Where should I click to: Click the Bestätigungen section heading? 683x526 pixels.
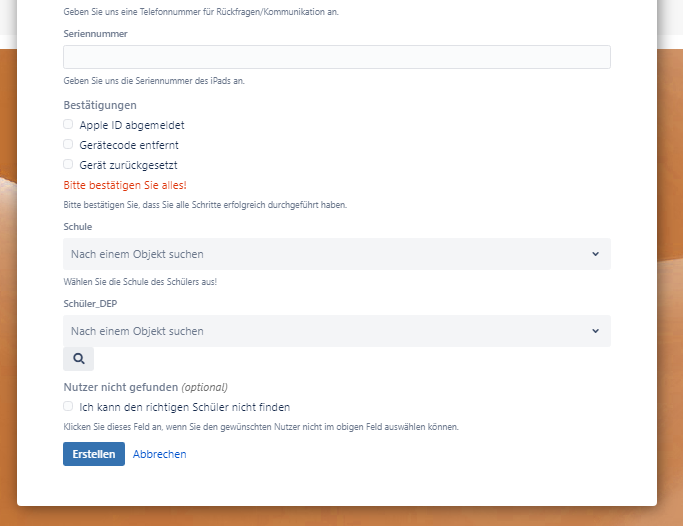click(100, 105)
